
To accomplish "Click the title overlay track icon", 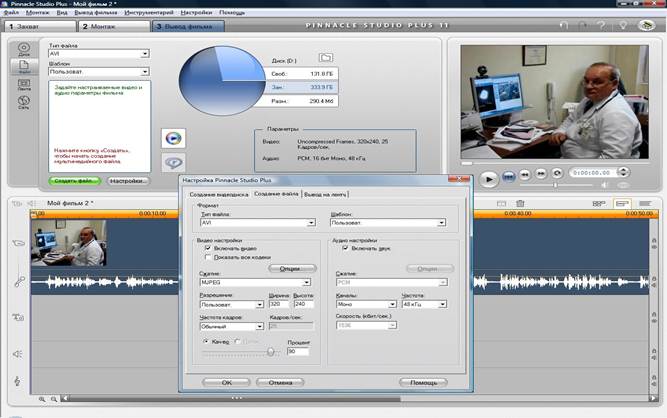I will [x=18, y=317].
